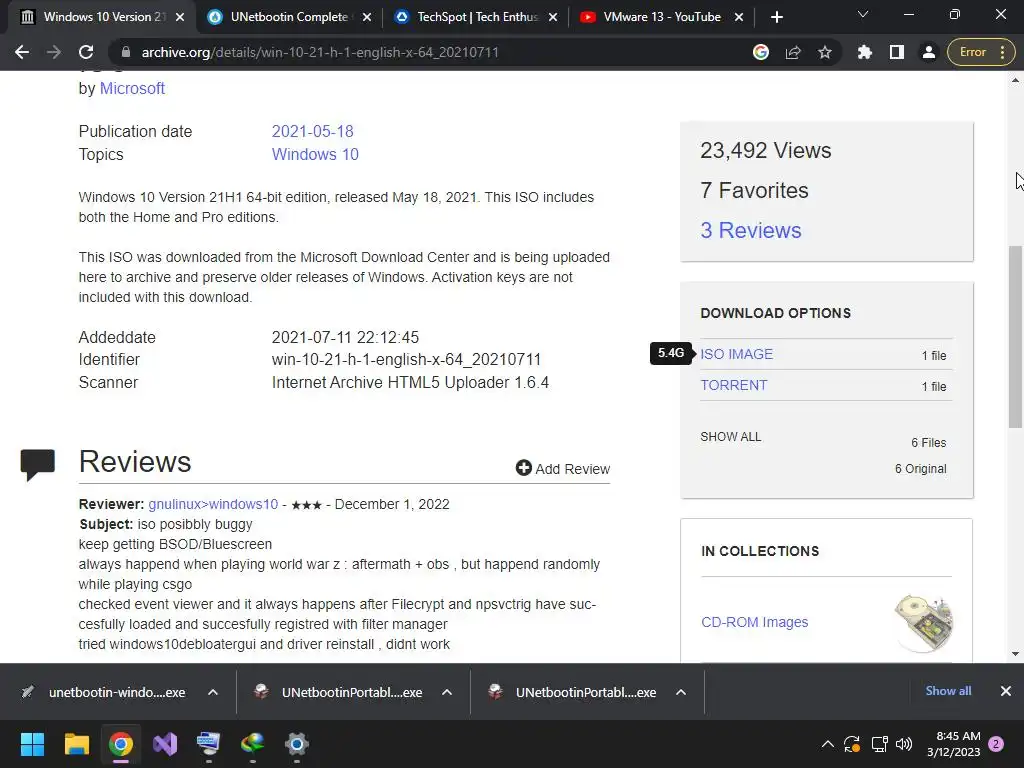The image size is (1024, 768).
Task: Open Google icon in address bar
Action: tap(761, 52)
